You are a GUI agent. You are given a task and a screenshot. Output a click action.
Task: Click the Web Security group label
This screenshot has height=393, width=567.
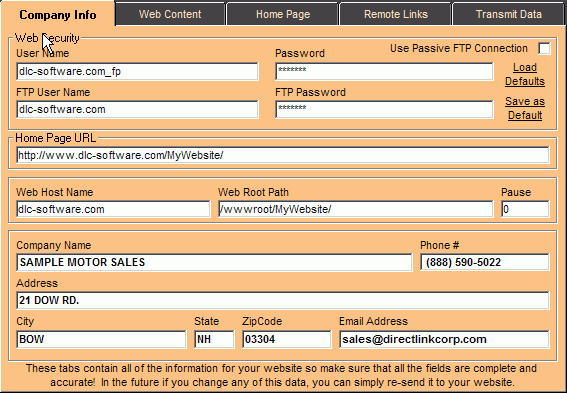47,38
